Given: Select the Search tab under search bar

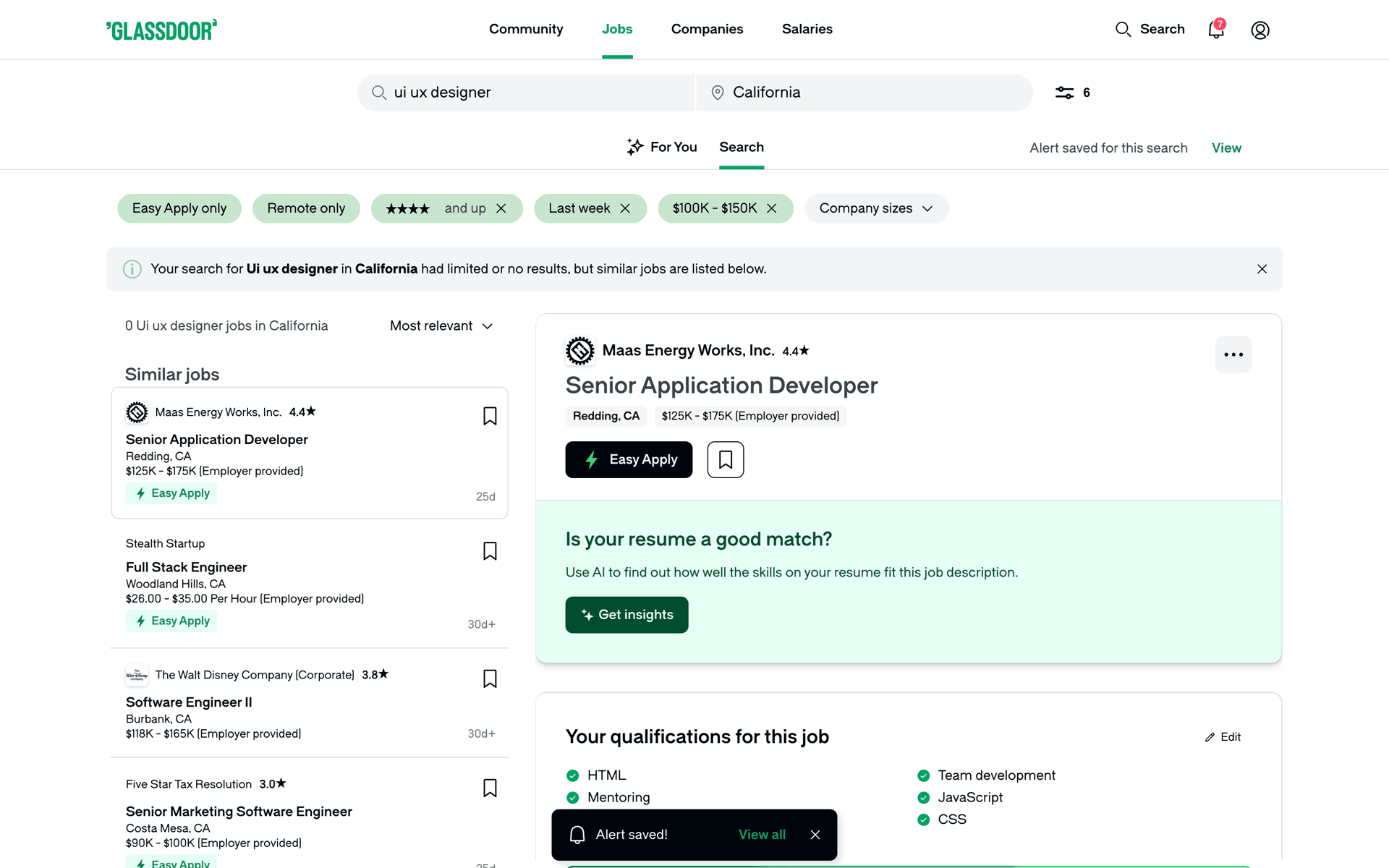Looking at the screenshot, I should point(742,147).
